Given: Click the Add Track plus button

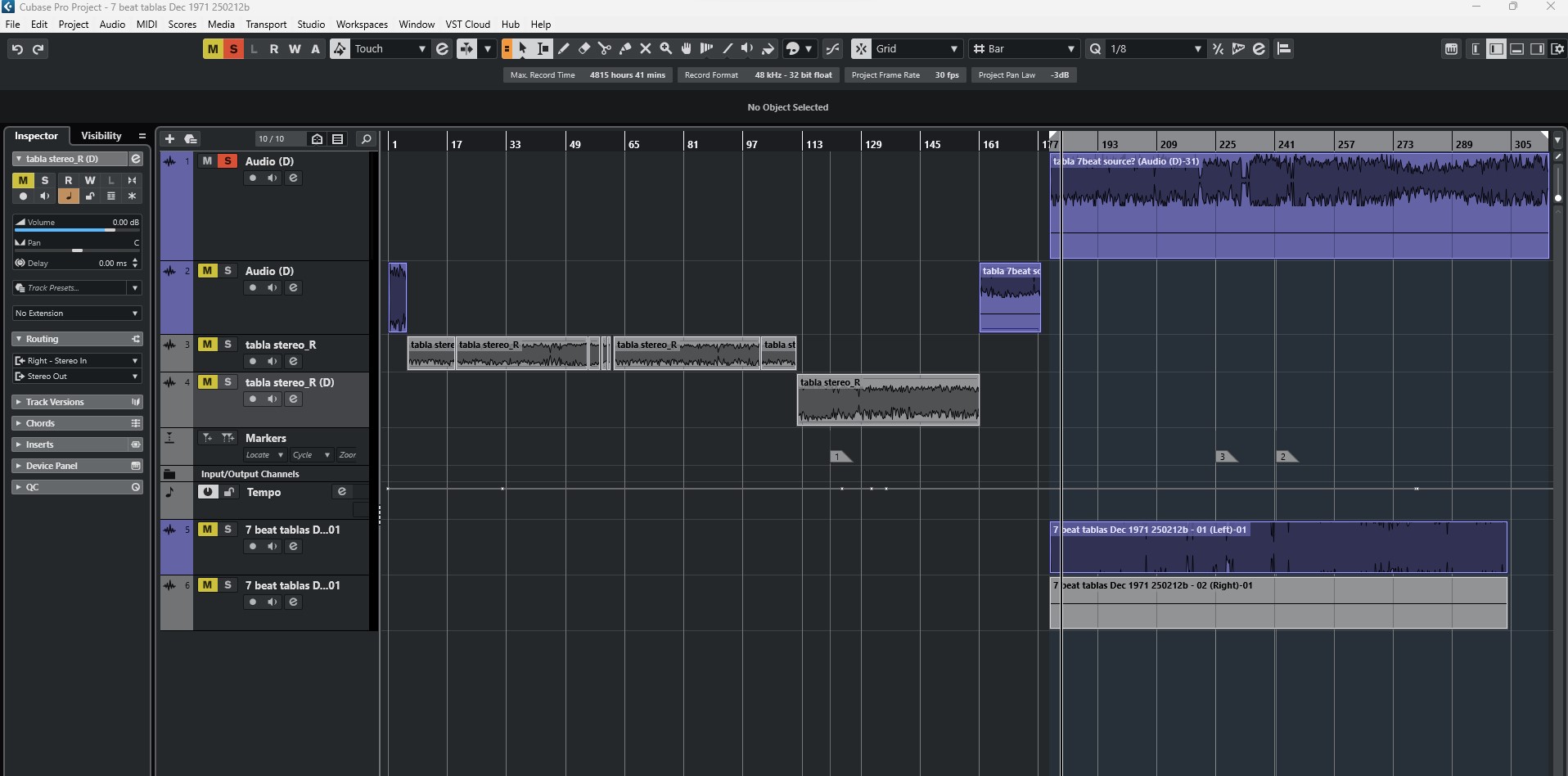Looking at the screenshot, I should coord(169,139).
